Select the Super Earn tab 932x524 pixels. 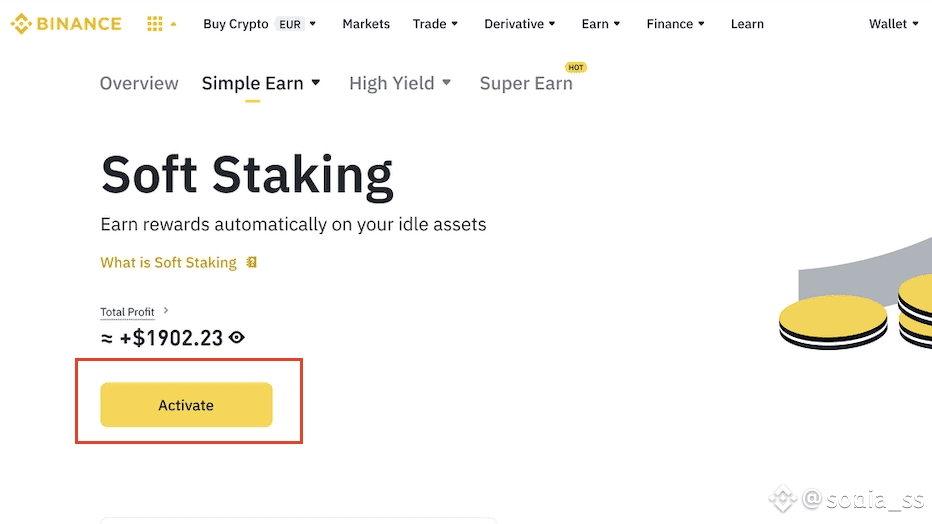pos(526,84)
